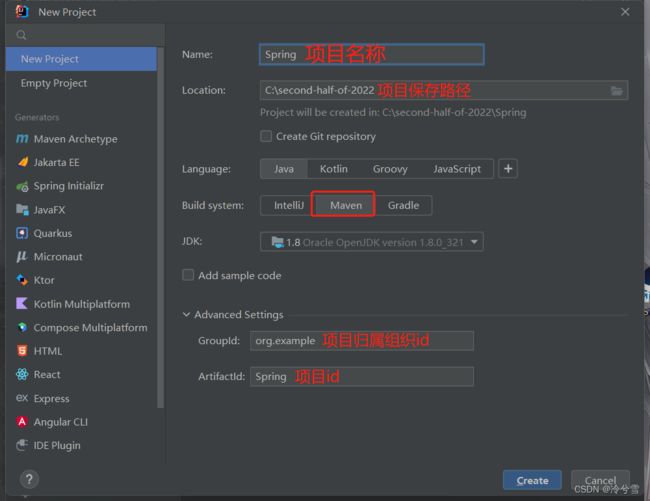The image size is (650, 501).
Task: Select New Project in the sidebar
Action: [x=50, y=59]
